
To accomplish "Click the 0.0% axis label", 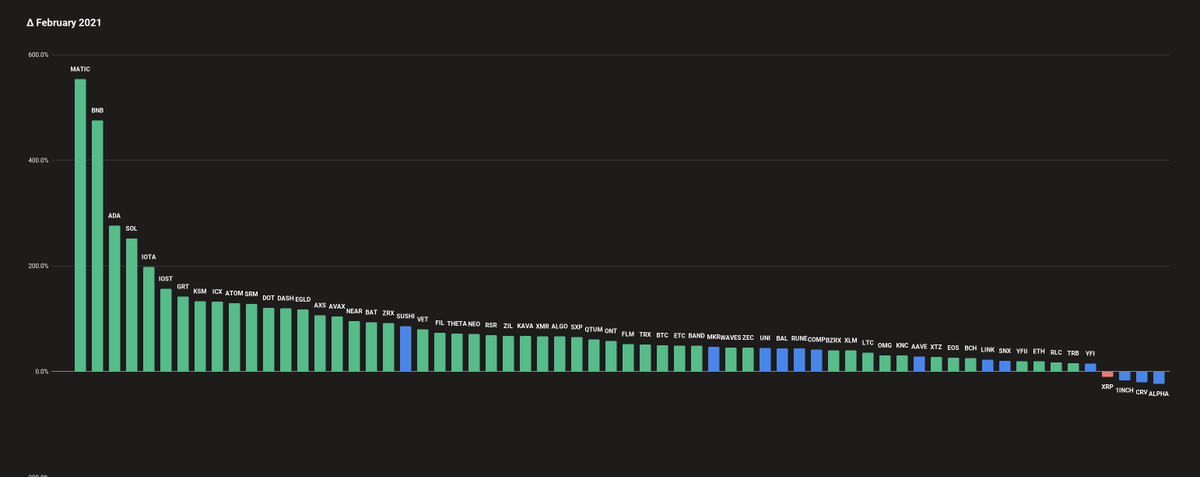I will click(40, 372).
